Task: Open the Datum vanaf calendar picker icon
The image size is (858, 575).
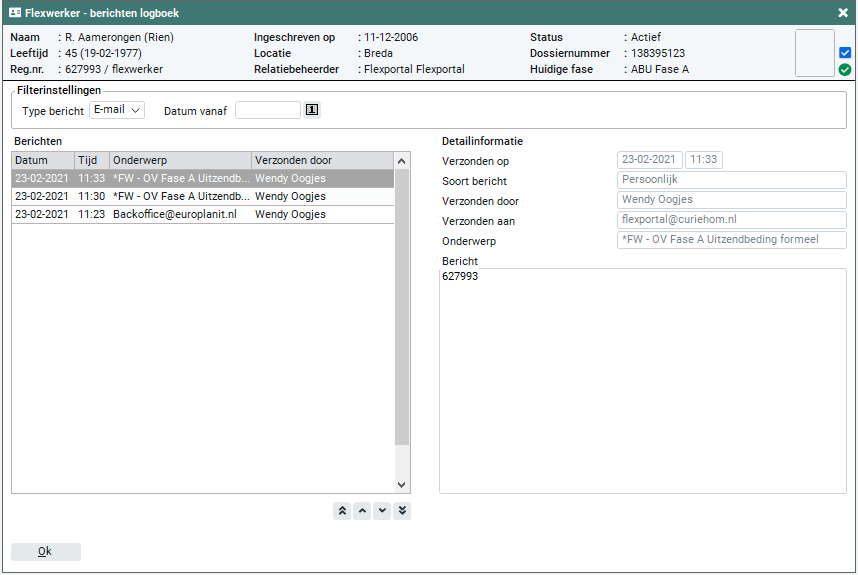Action: coord(312,110)
